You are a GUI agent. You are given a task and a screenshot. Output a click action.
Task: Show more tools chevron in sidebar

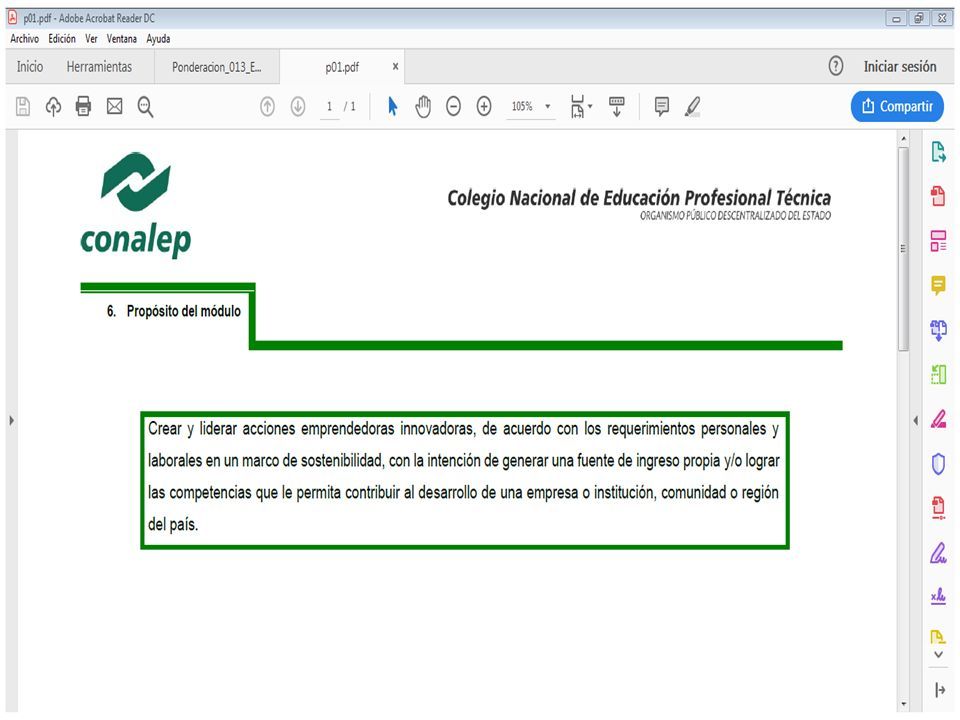(x=938, y=654)
